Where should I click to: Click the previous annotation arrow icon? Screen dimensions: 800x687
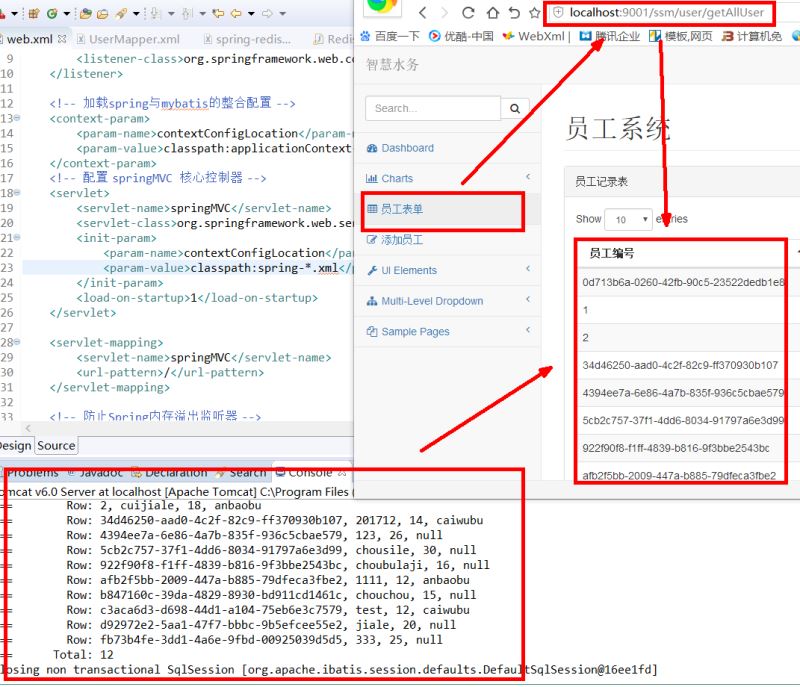coord(187,13)
